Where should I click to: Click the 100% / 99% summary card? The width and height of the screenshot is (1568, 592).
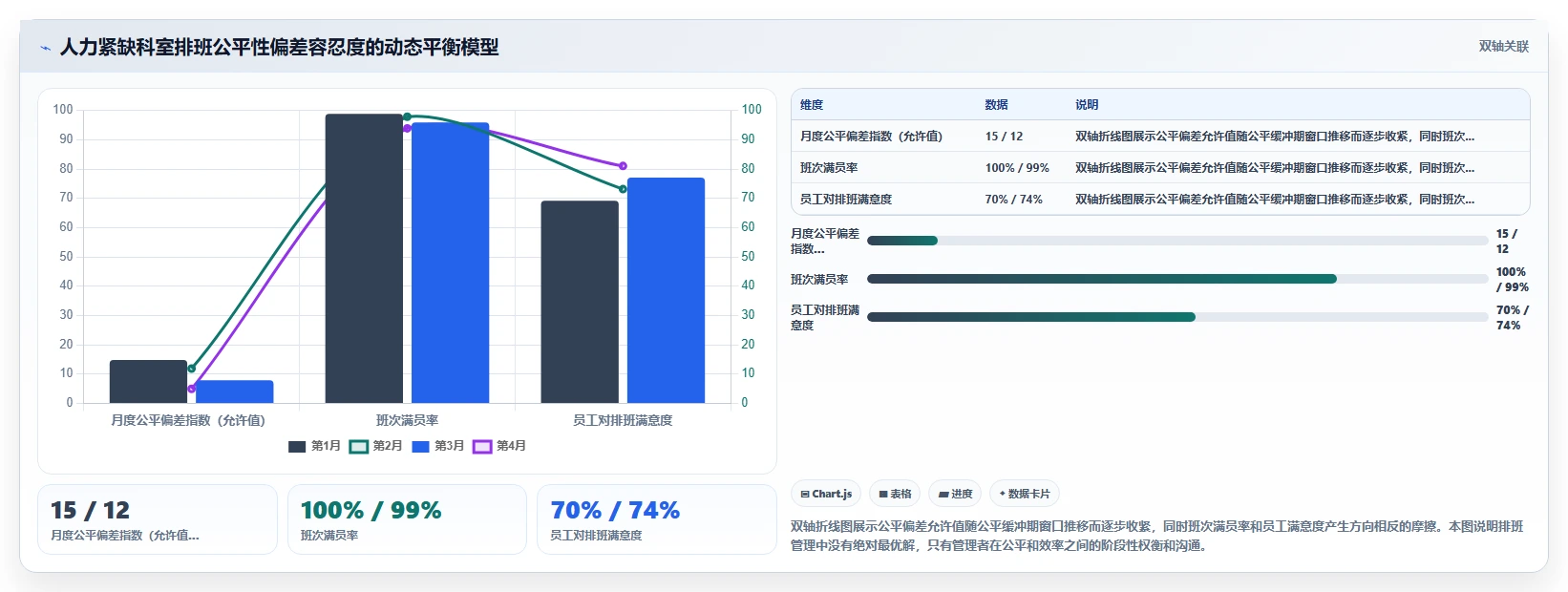(x=407, y=519)
